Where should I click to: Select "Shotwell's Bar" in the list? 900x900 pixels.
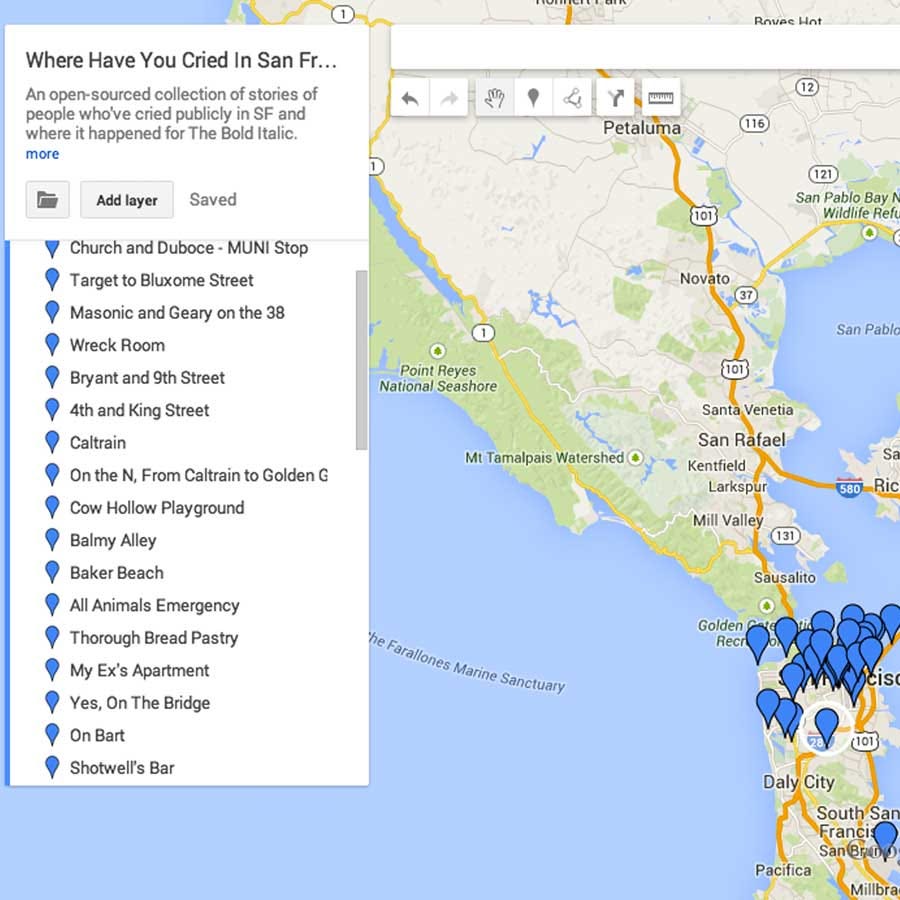pyautogui.click(x=124, y=767)
